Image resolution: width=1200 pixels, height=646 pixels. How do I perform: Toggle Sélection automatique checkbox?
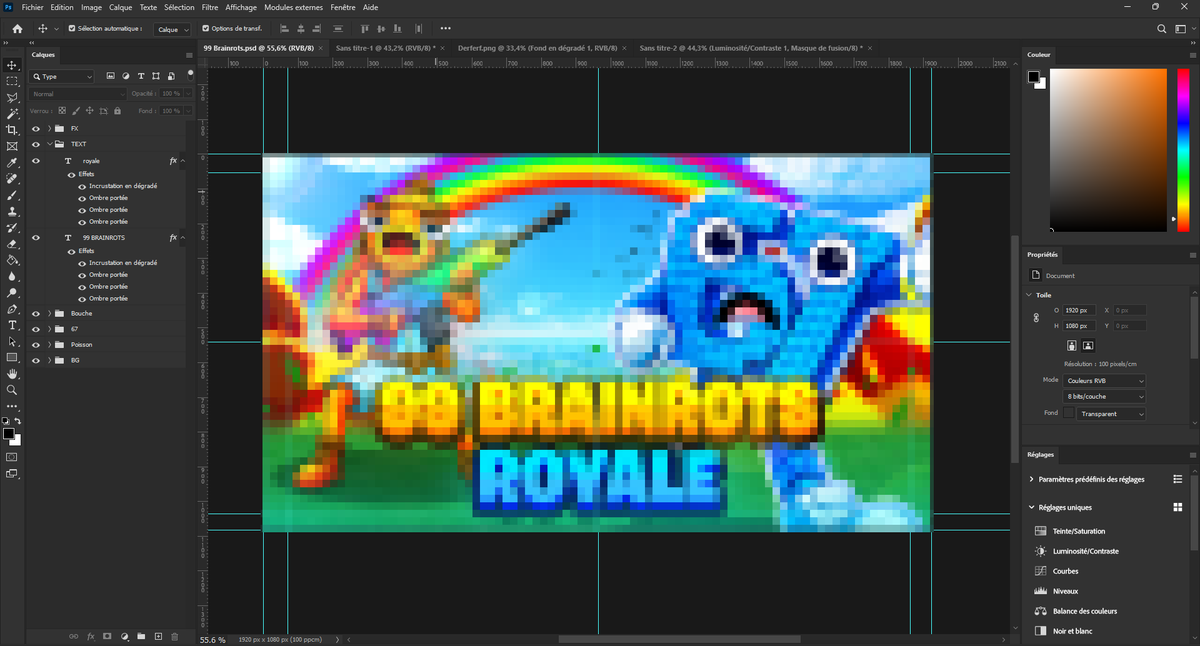tap(71, 29)
